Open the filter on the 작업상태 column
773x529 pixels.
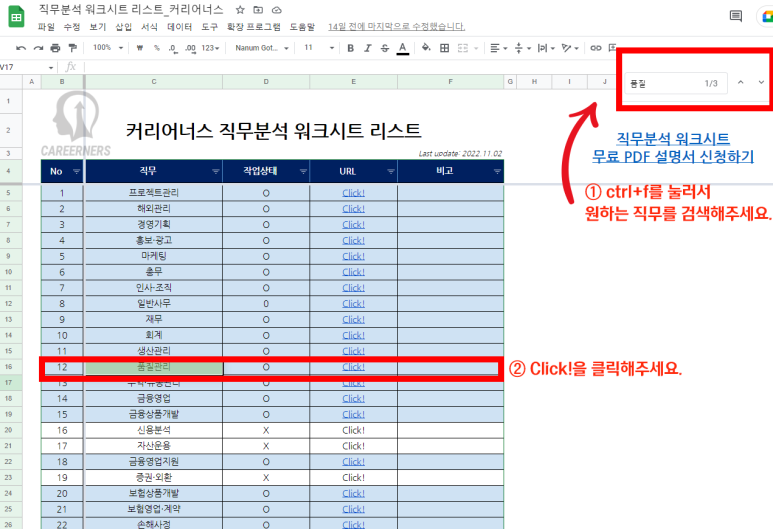[303, 172]
